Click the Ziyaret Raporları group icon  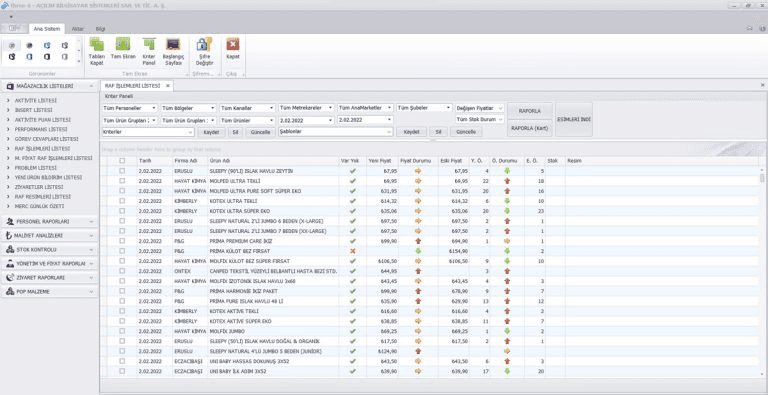click(10, 277)
